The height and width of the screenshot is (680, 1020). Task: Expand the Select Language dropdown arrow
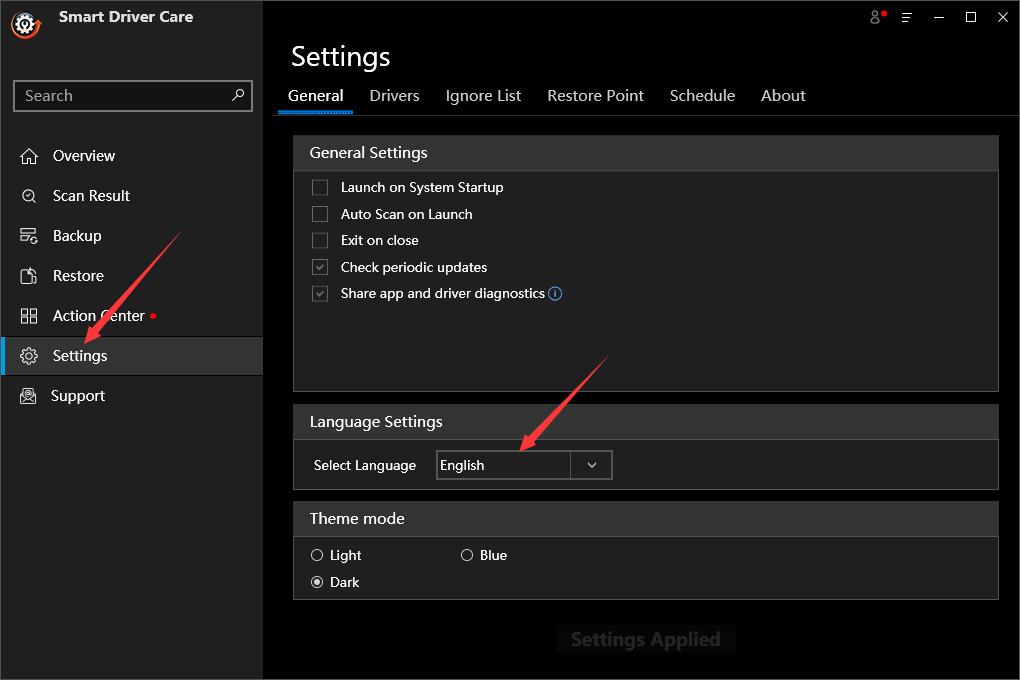(591, 465)
